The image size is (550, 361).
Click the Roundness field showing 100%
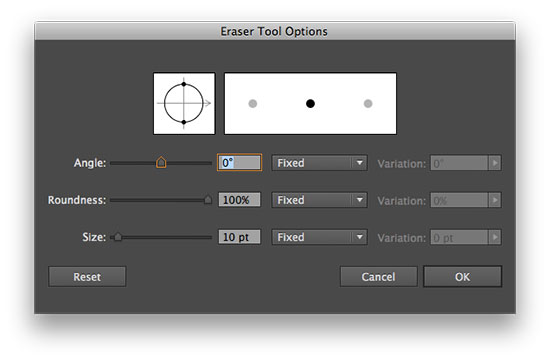point(240,200)
